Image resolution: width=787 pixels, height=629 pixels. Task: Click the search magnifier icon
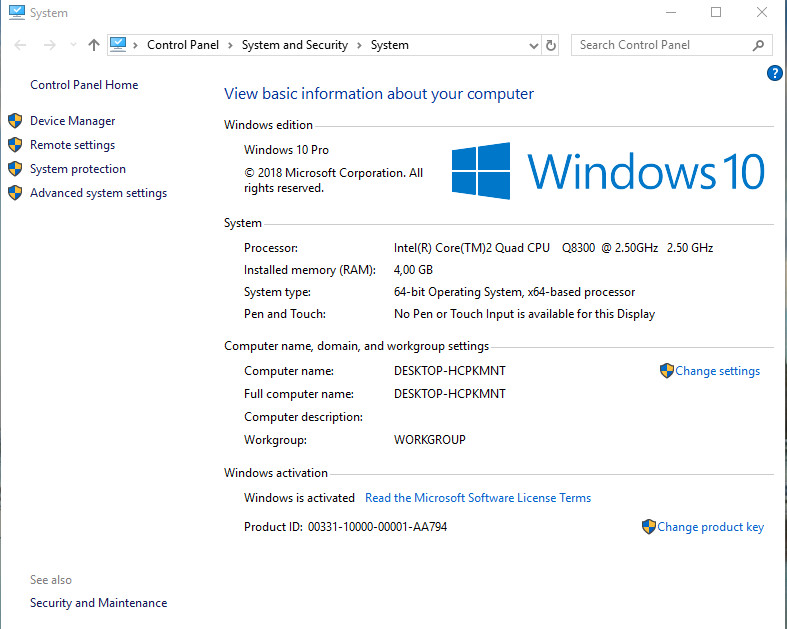(x=758, y=45)
